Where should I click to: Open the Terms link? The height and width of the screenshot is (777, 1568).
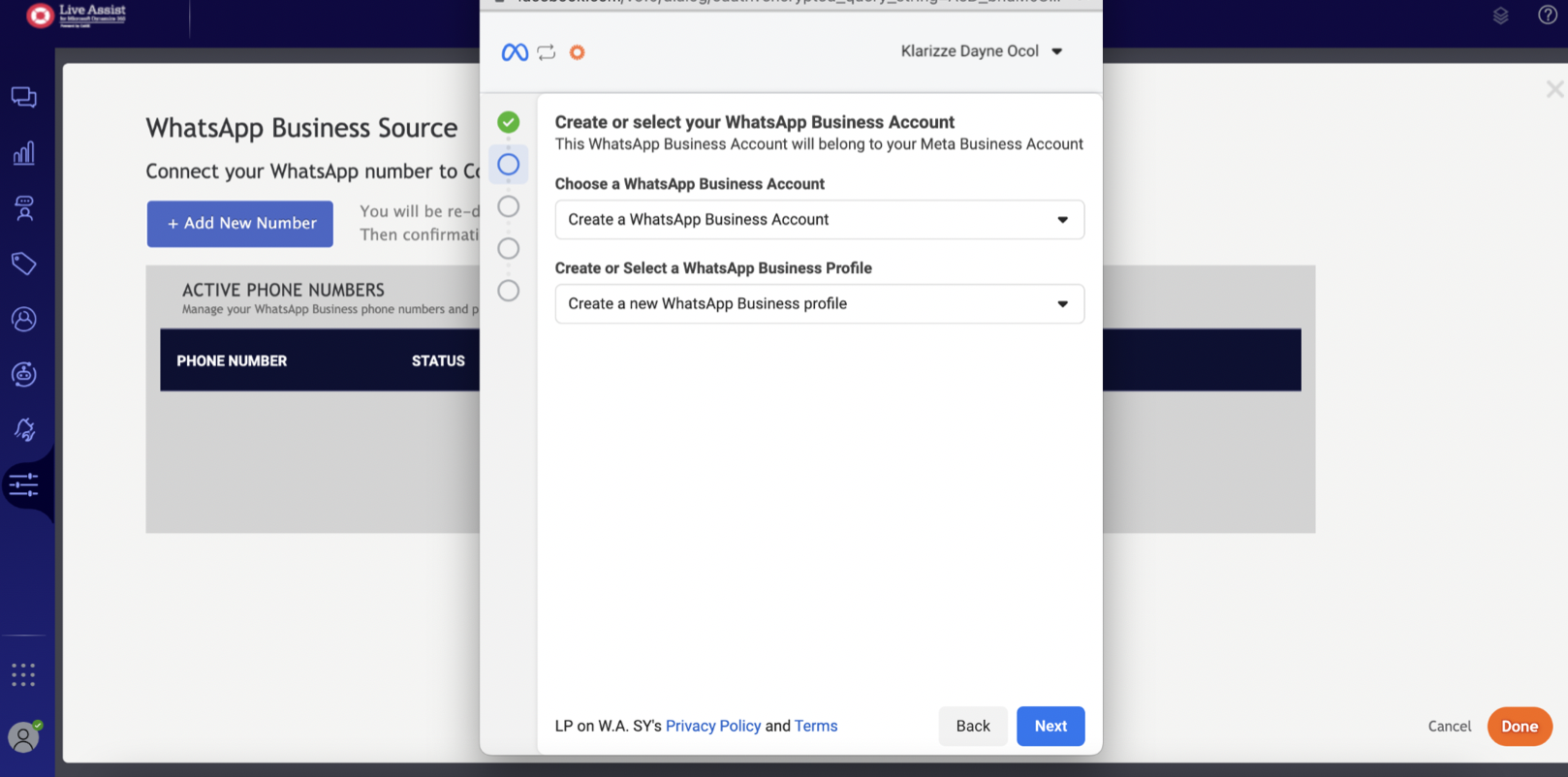(816, 726)
